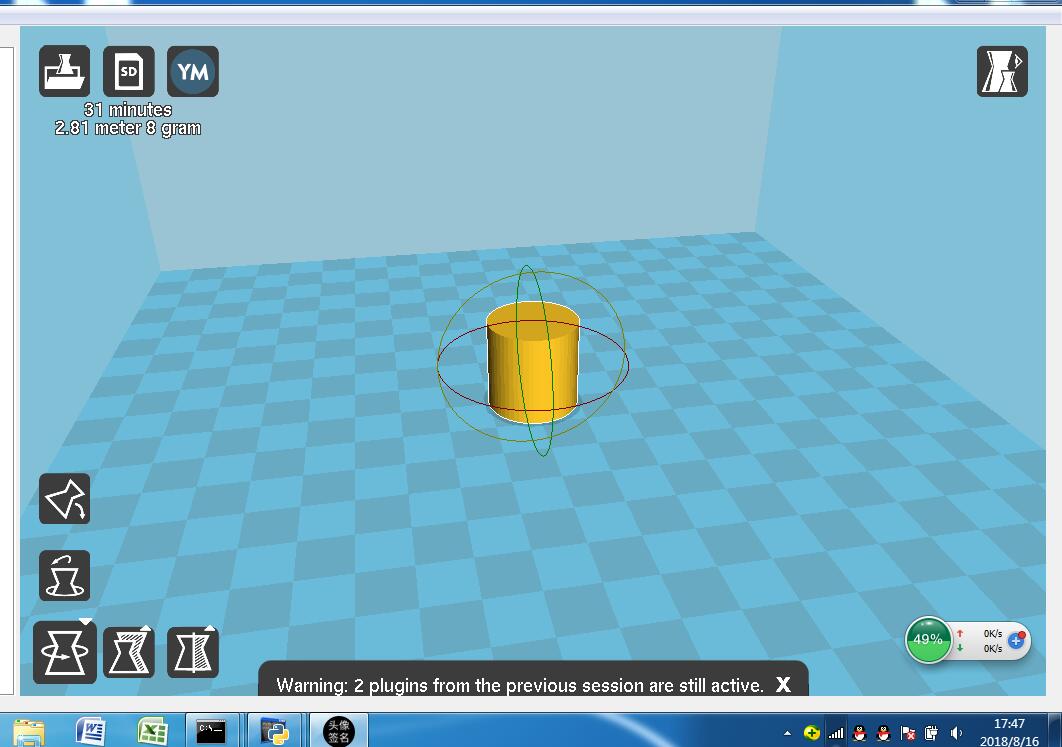The height and width of the screenshot is (747, 1062).
Task: Dismiss the plugins warning with the X
Action: coord(783,684)
